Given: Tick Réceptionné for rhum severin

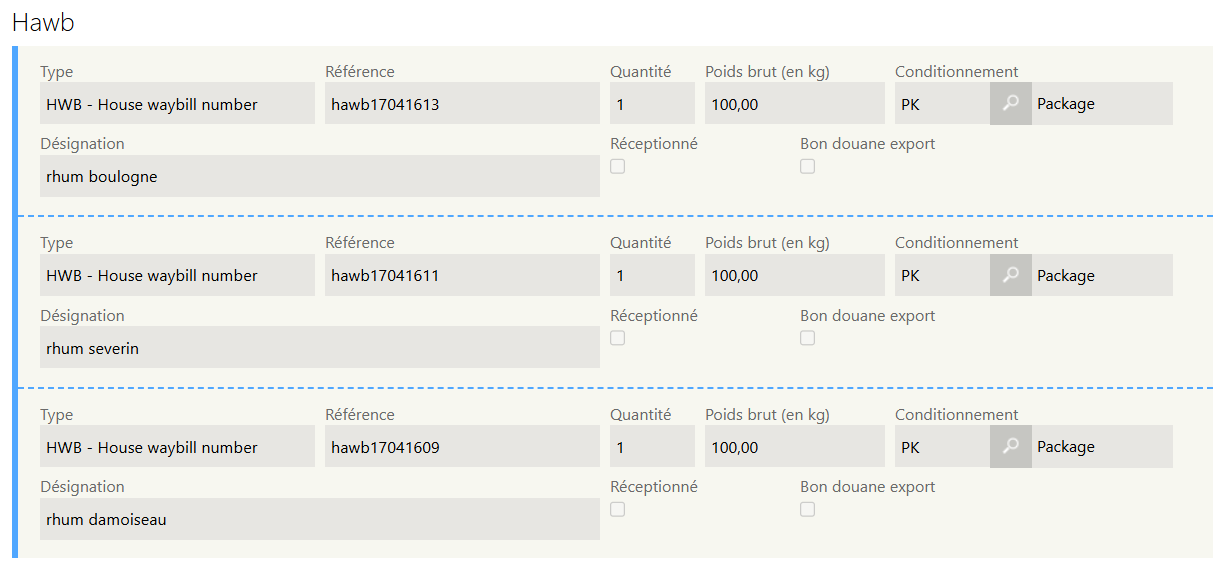Looking at the screenshot, I should [x=618, y=338].
